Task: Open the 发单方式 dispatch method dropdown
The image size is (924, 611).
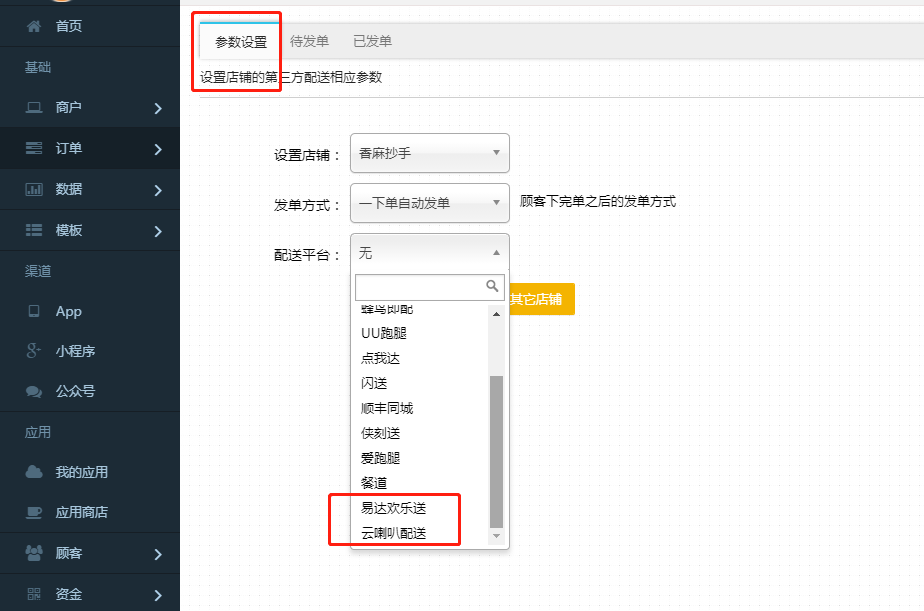Action: click(x=429, y=203)
